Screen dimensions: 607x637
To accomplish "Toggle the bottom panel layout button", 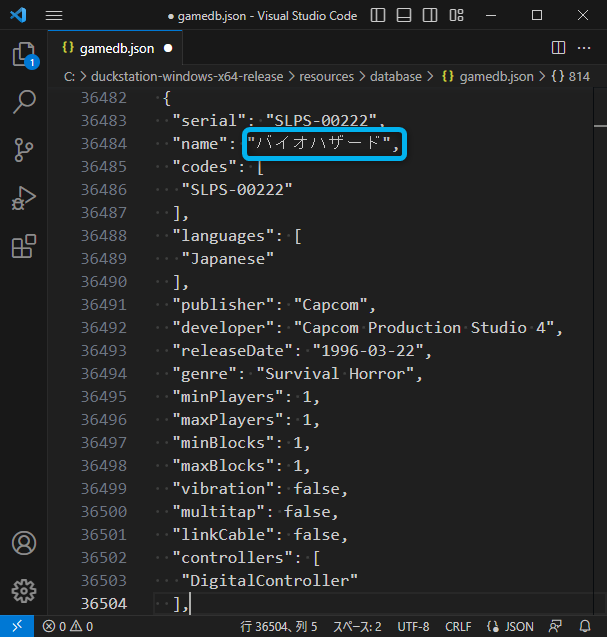I will [404, 15].
